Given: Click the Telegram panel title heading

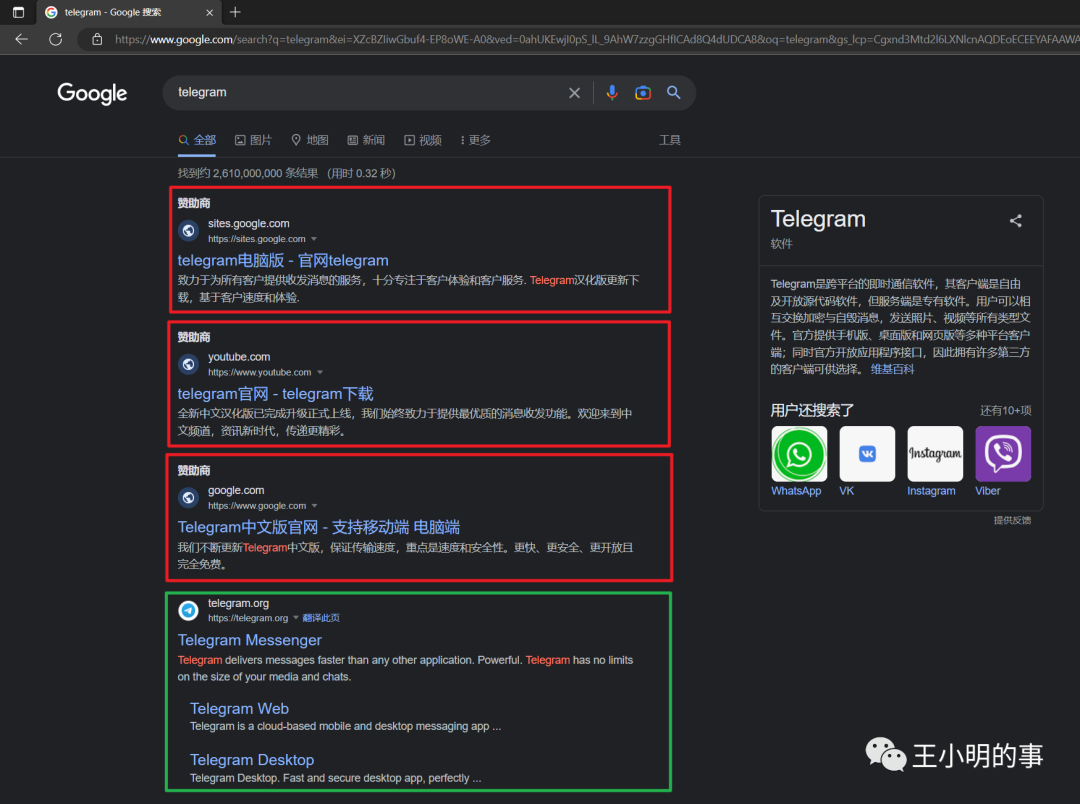Looking at the screenshot, I should click(818, 219).
